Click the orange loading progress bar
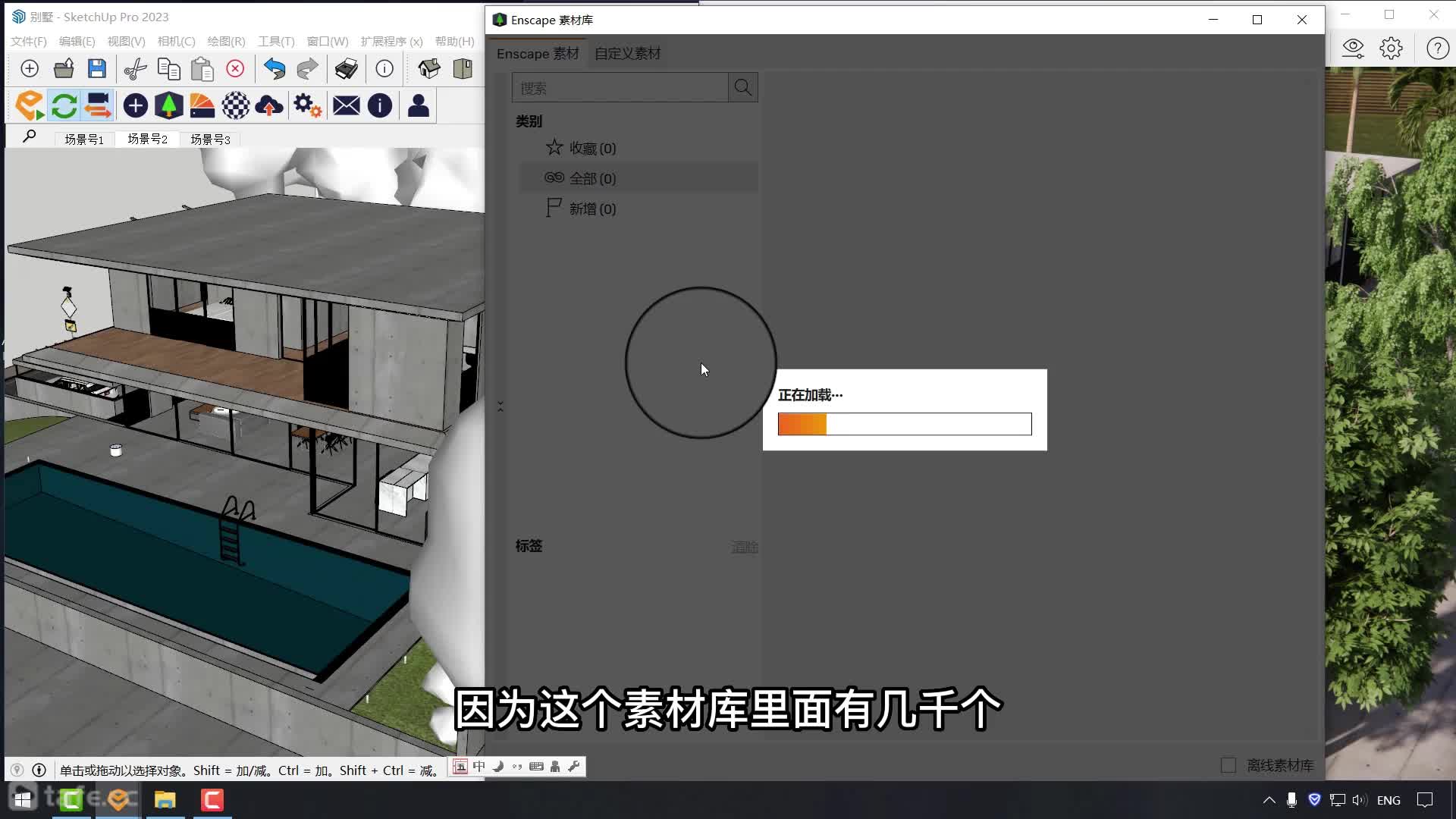This screenshot has height=819, width=1456. click(x=905, y=424)
